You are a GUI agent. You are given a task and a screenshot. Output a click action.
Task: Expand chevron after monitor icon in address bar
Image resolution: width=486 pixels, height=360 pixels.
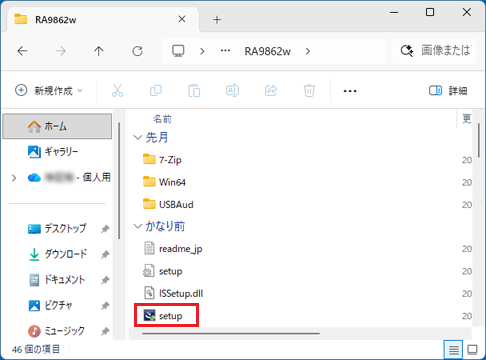point(202,51)
